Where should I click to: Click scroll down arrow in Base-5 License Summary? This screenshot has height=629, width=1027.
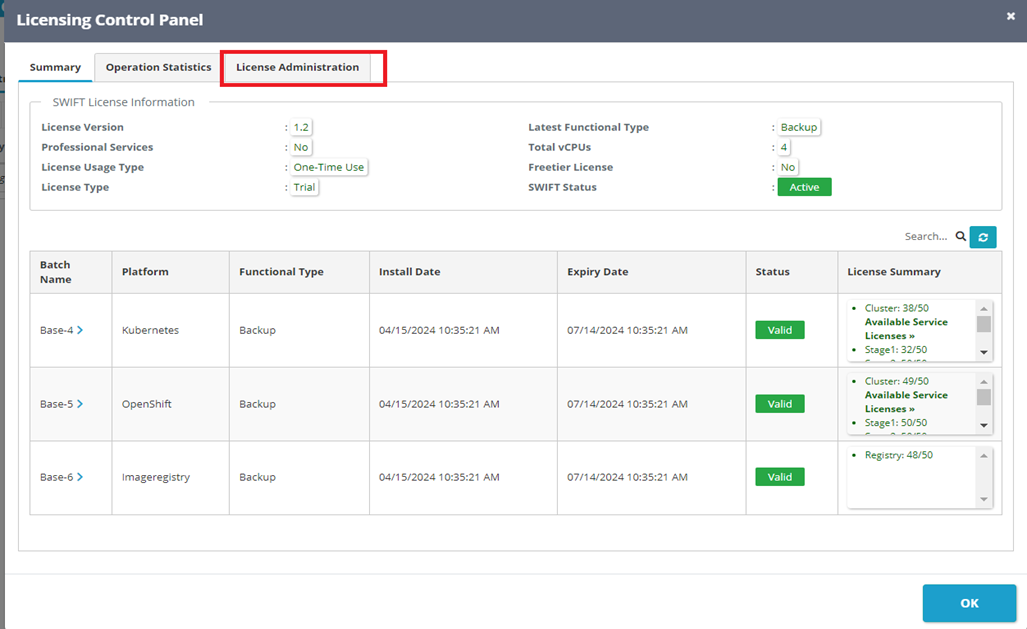tap(984, 425)
